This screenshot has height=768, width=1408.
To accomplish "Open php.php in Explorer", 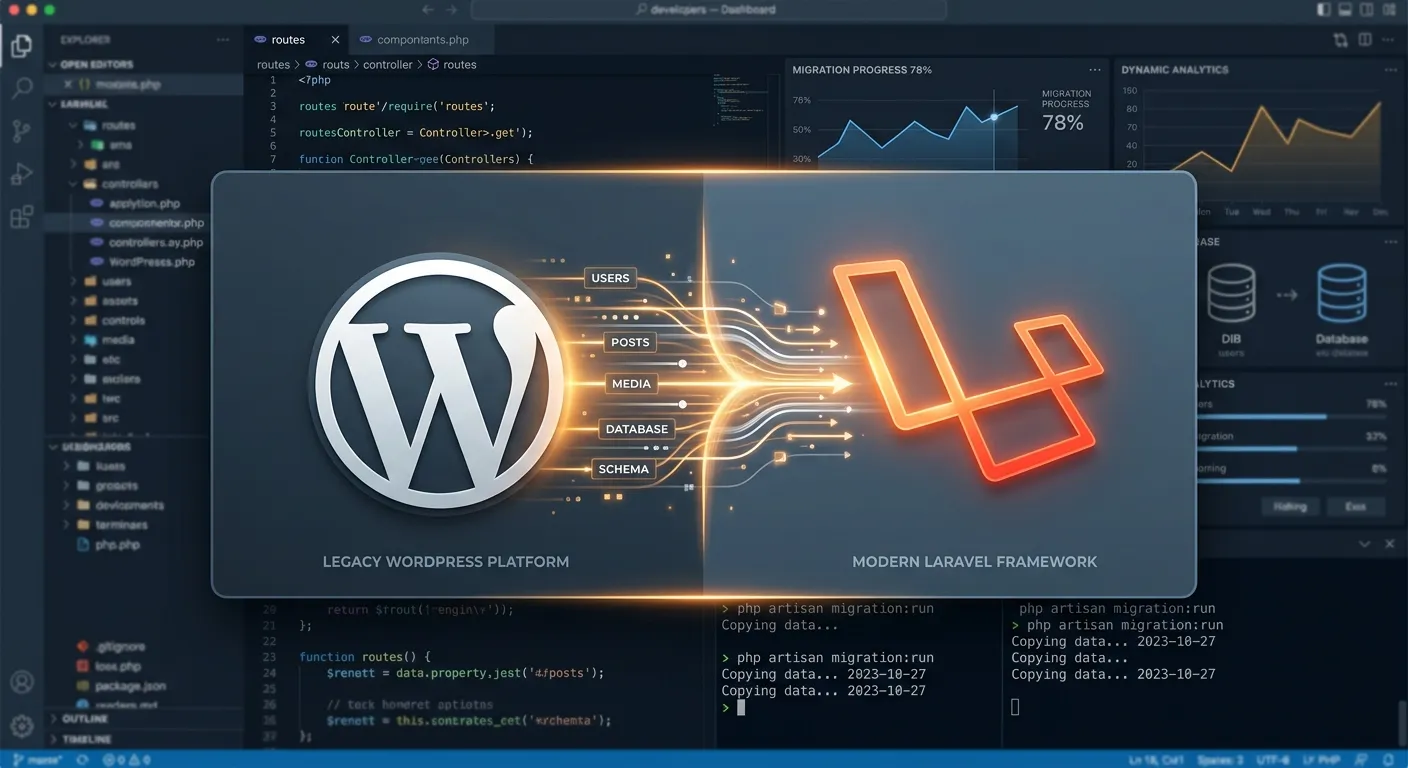I will coord(117,545).
